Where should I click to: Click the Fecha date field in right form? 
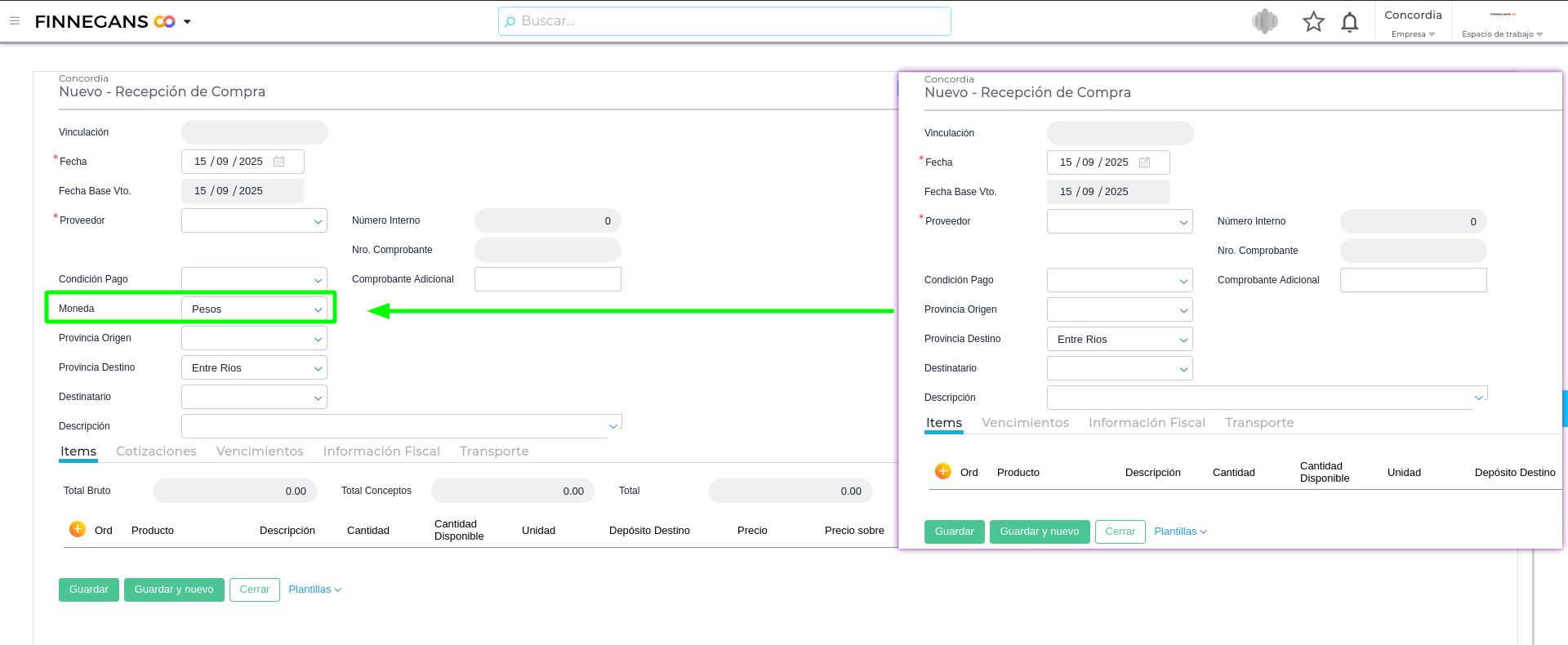(x=1108, y=162)
